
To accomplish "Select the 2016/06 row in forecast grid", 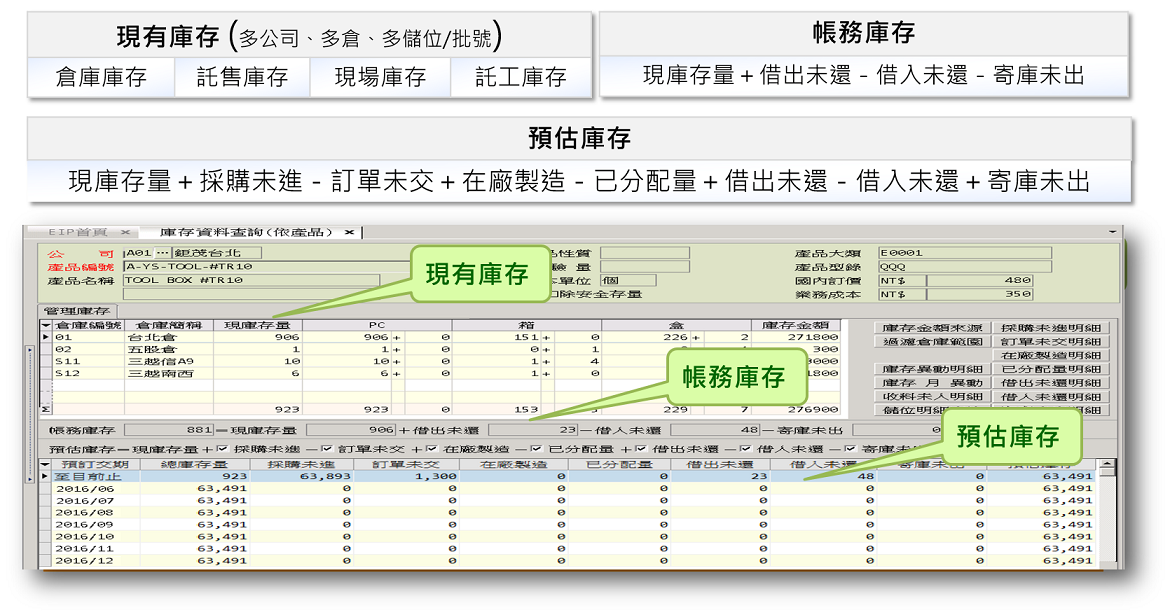I will click(x=90, y=489).
